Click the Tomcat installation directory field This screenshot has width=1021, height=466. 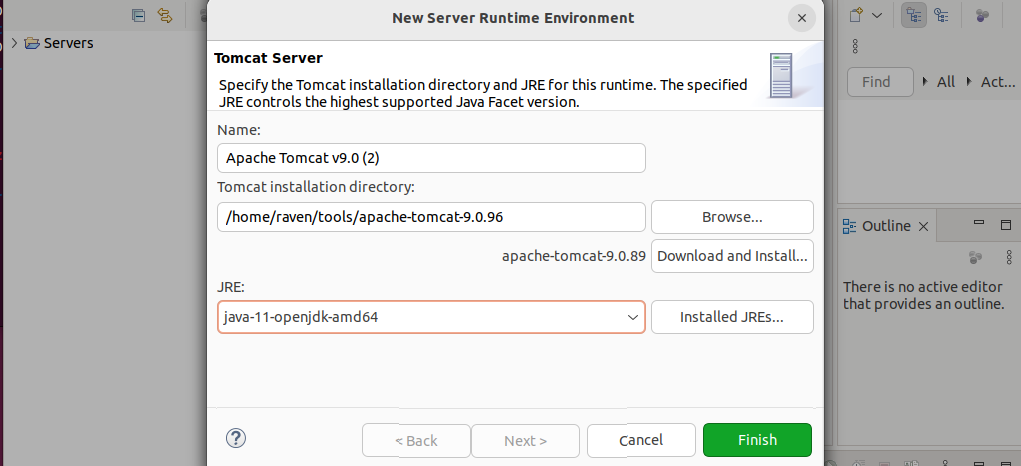[431, 217]
